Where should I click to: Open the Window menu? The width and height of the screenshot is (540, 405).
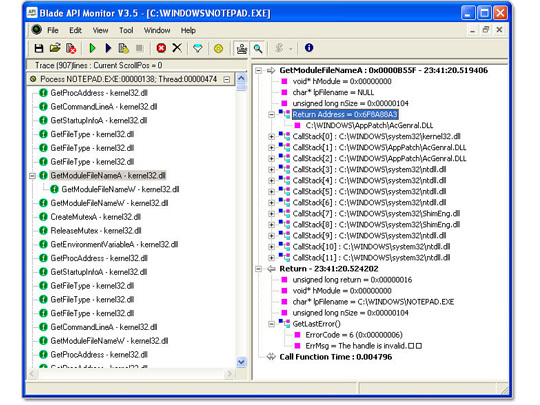click(157, 30)
